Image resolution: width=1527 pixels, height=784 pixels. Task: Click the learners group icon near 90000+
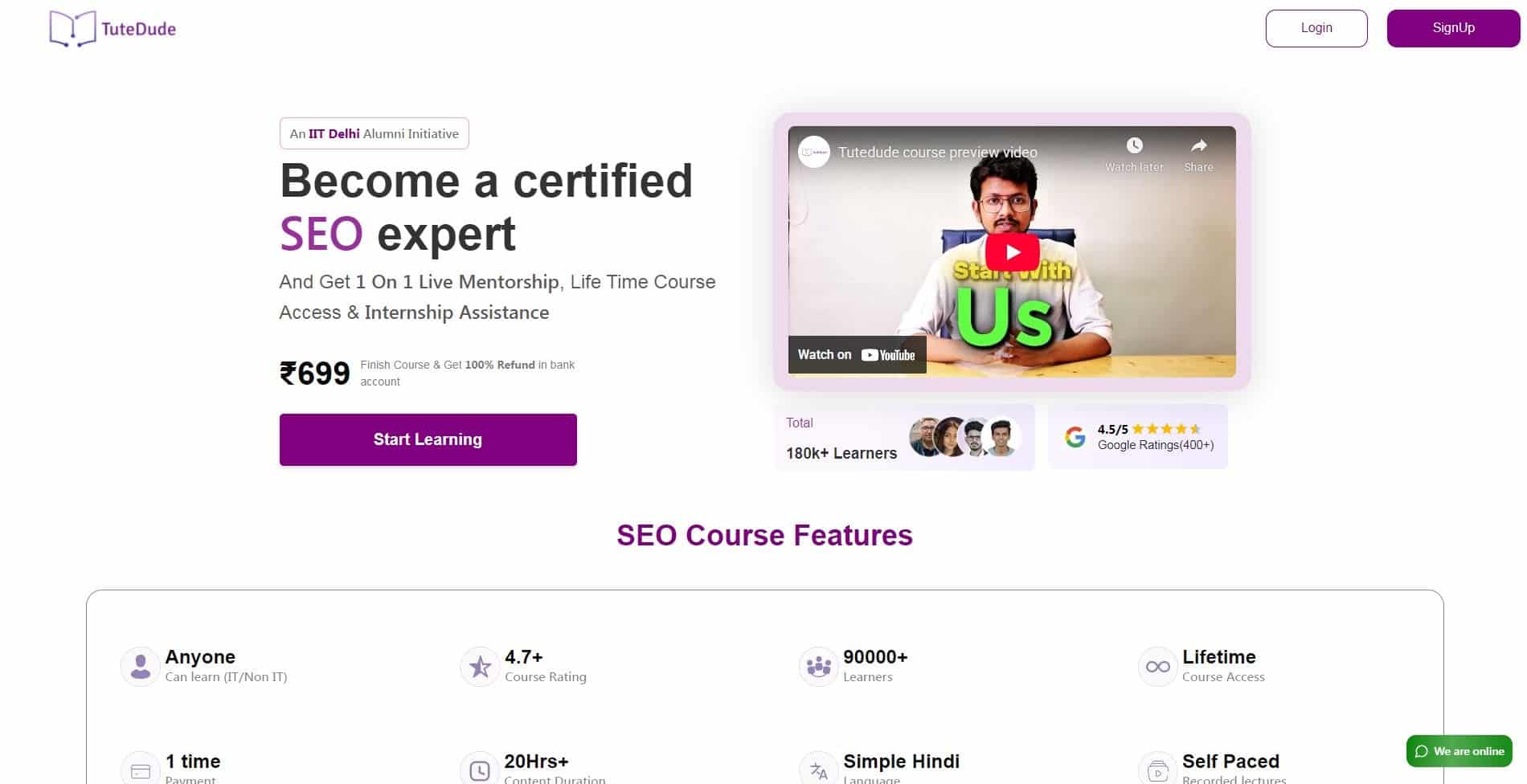coord(817,666)
